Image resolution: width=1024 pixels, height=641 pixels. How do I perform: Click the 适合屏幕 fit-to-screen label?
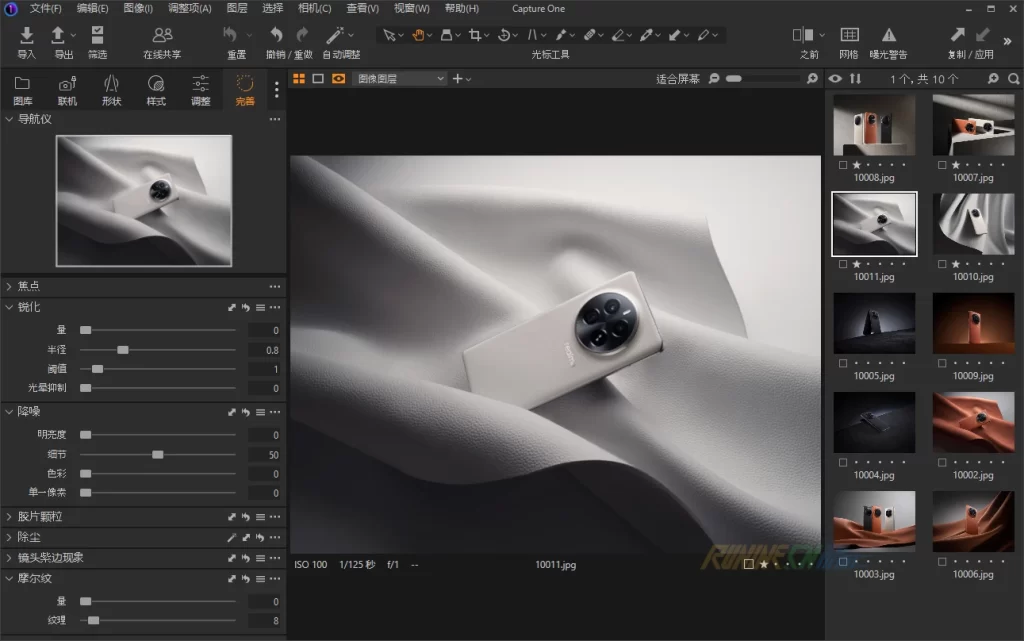678,78
